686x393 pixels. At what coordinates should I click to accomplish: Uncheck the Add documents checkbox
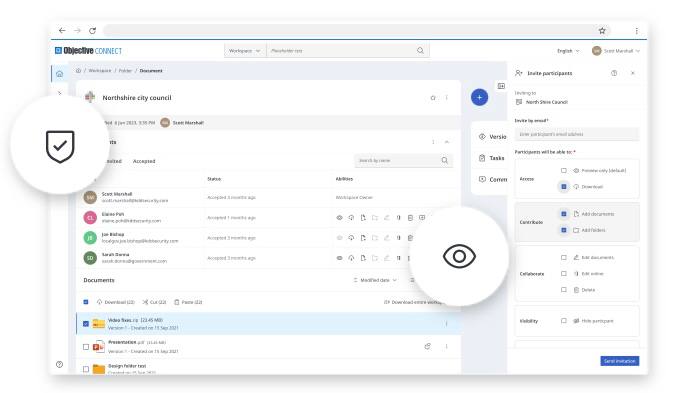564,214
